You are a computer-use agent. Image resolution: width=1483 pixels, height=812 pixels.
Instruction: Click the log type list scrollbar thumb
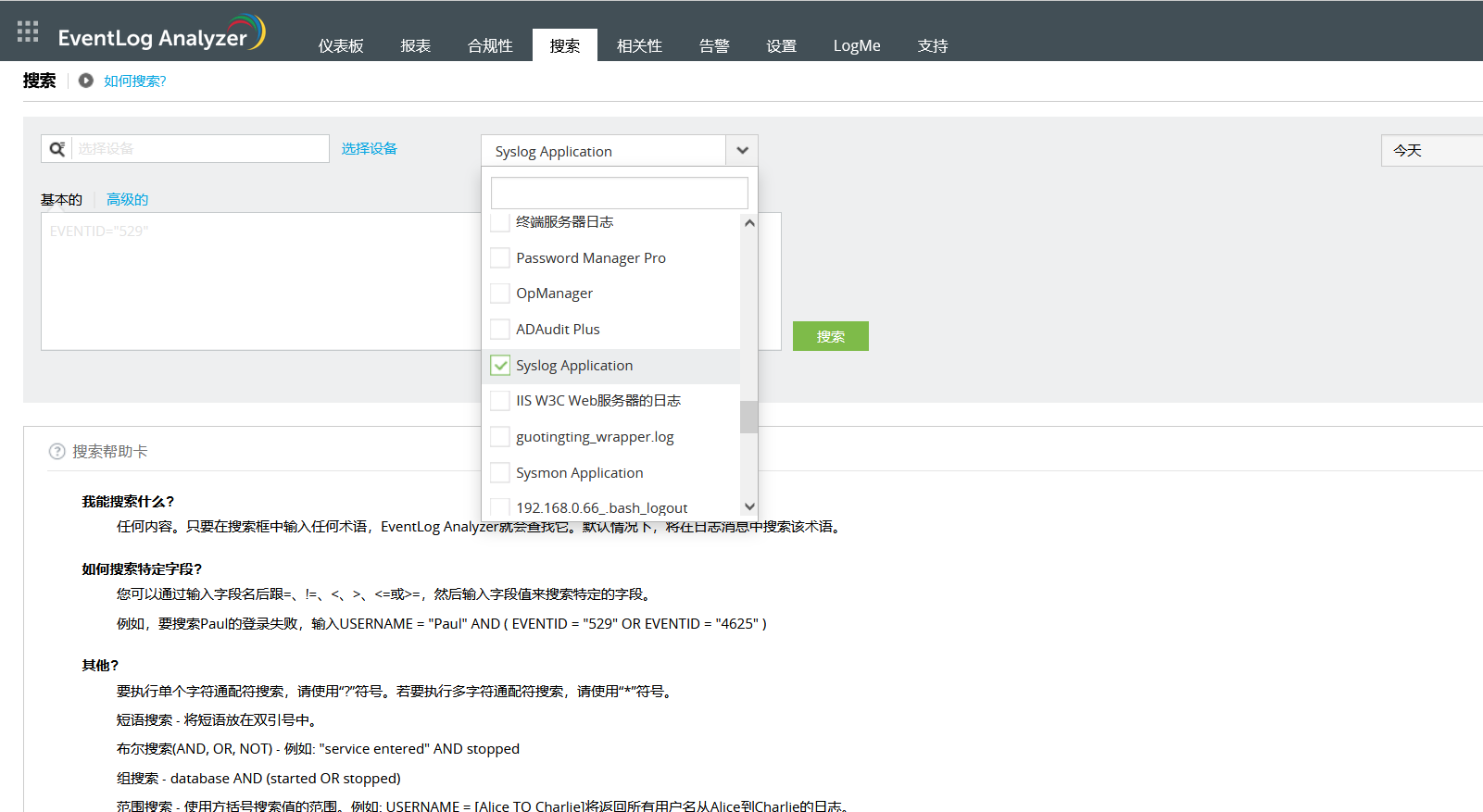[749, 417]
